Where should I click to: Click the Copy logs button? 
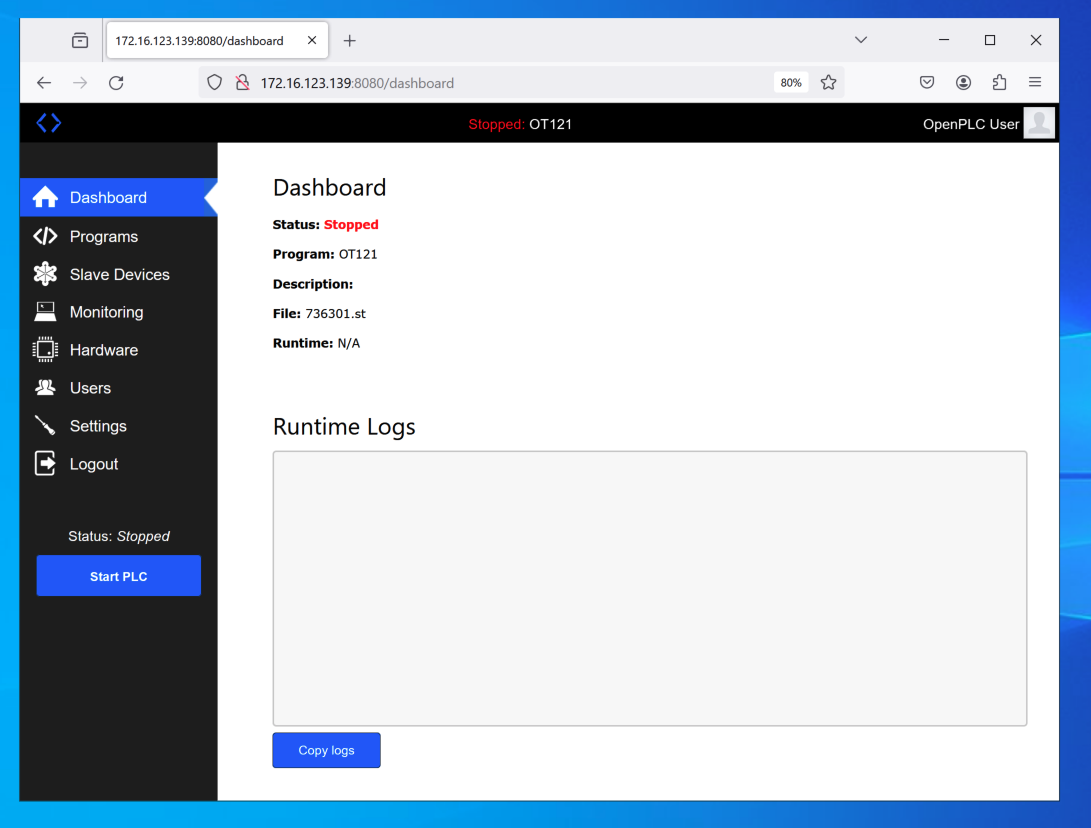point(326,750)
